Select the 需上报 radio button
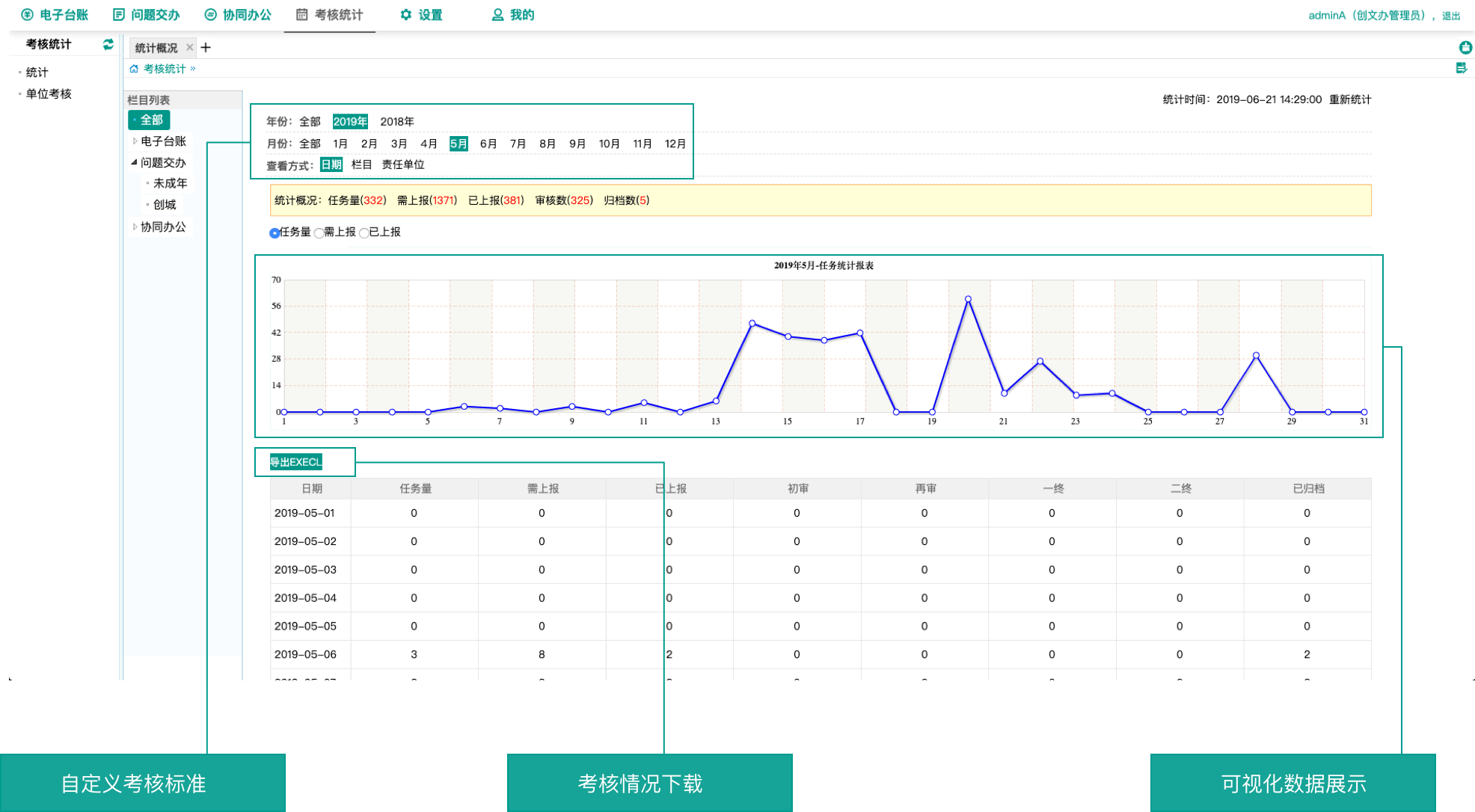This screenshot has width=1475, height=812. 319,233
